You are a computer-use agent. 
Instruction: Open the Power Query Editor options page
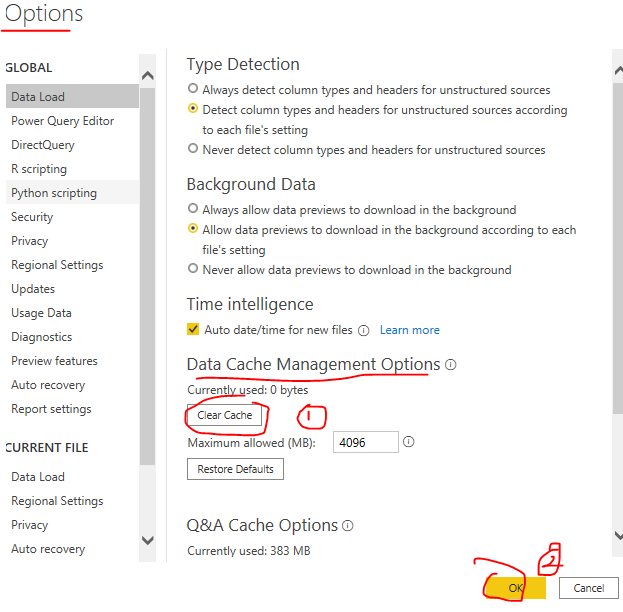[x=72, y=120]
